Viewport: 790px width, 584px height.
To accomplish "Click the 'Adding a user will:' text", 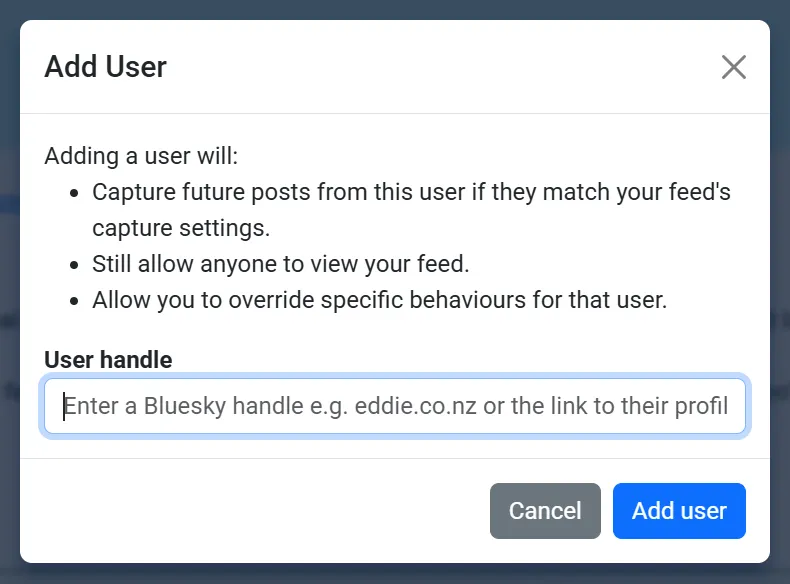I will 141,157.
